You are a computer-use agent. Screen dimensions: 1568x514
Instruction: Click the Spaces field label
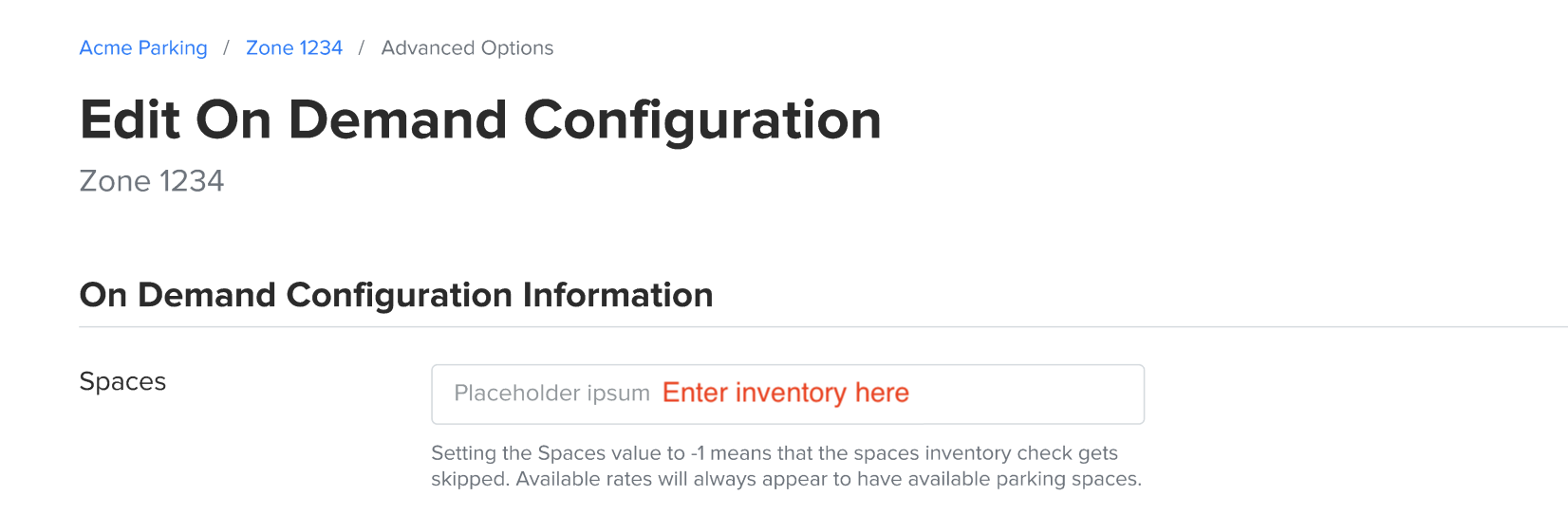click(122, 381)
